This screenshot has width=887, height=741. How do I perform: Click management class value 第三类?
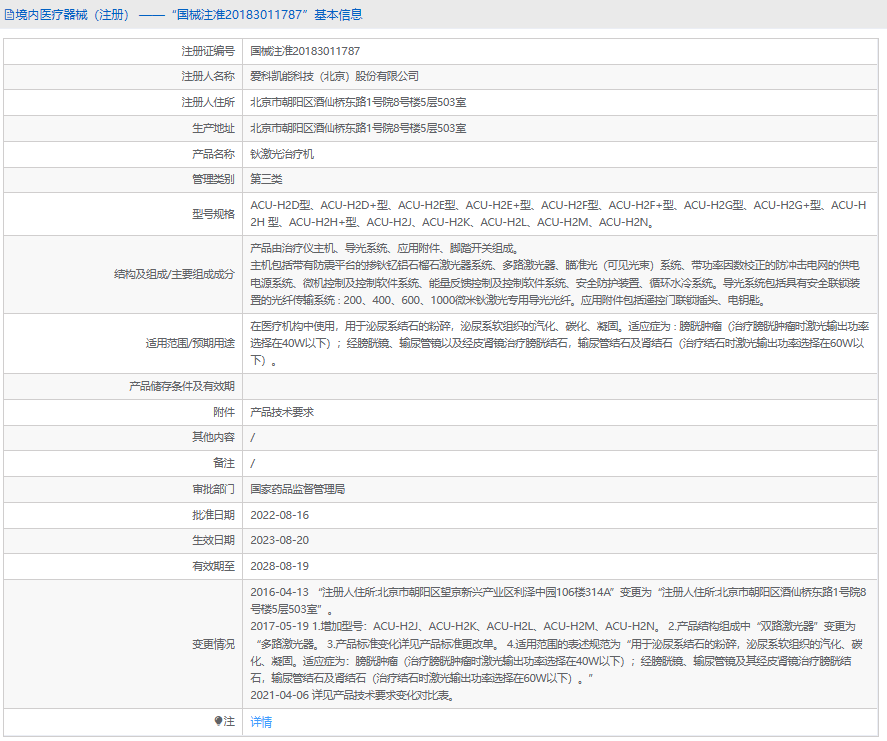(266, 179)
